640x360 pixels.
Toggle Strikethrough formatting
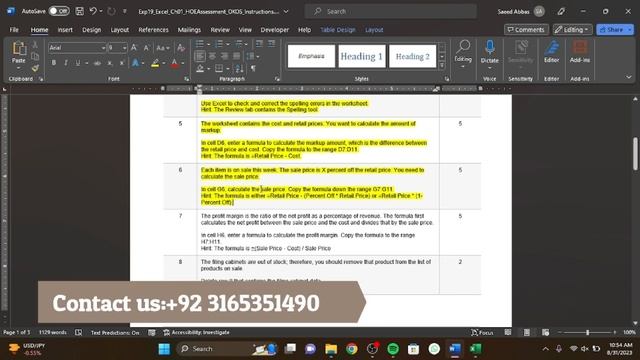click(97, 63)
